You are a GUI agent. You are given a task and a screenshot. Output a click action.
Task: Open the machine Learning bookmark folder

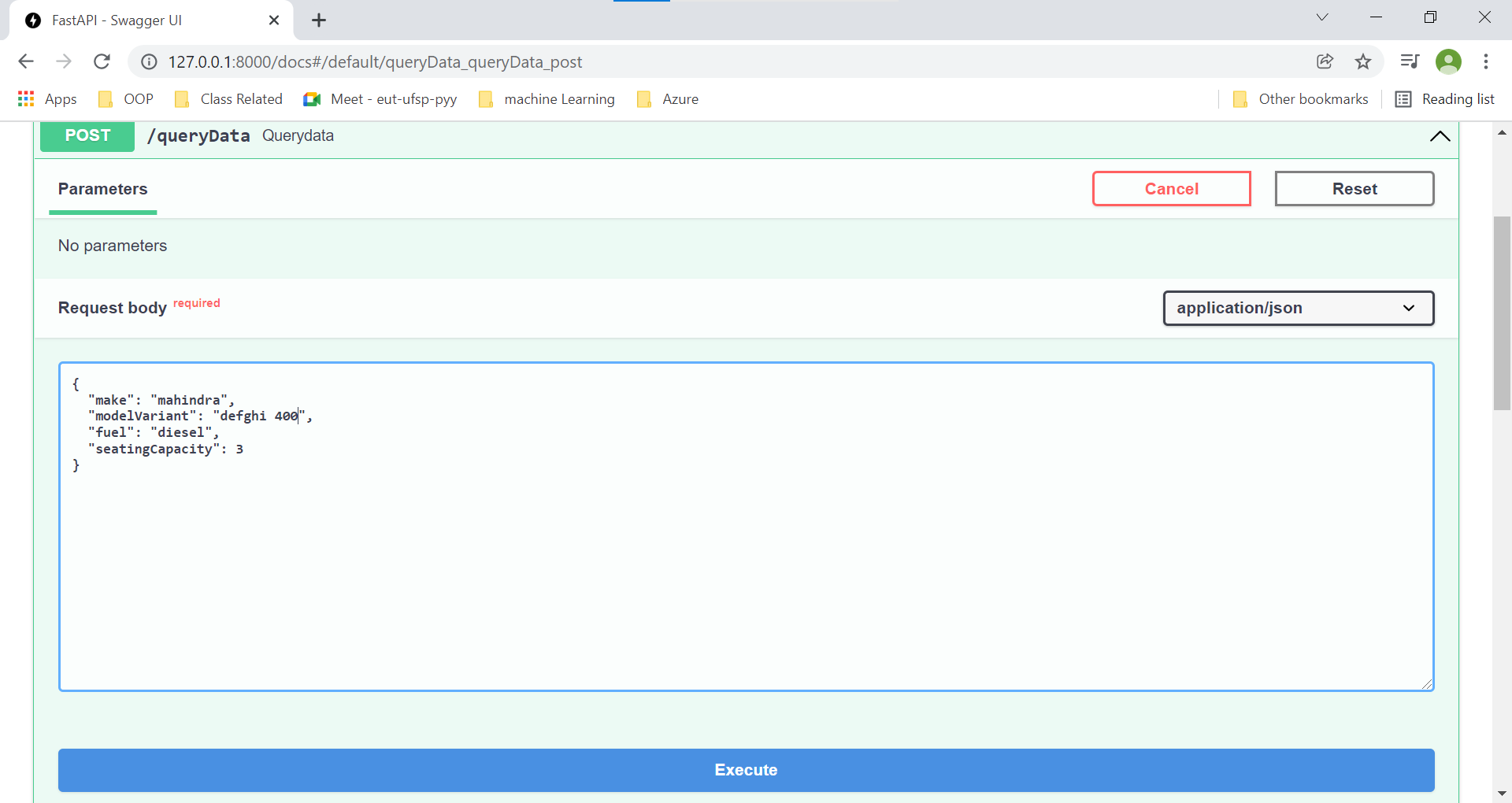(547, 99)
